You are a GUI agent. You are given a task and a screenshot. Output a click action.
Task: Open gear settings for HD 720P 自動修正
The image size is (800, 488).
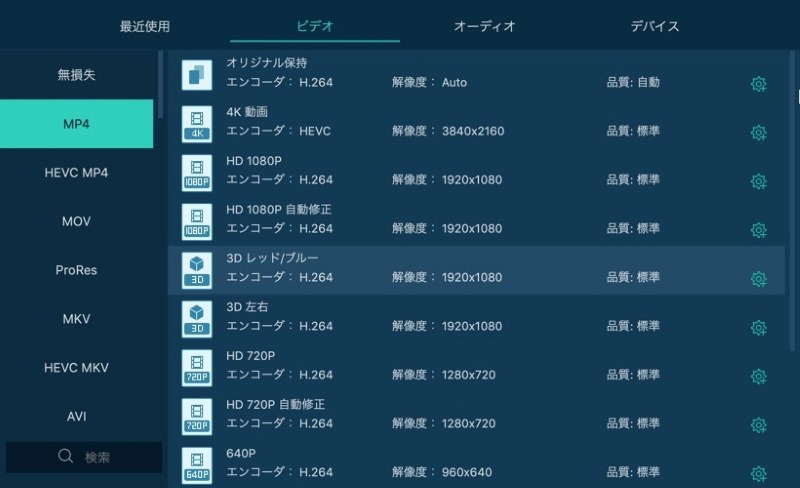pyautogui.click(x=758, y=426)
